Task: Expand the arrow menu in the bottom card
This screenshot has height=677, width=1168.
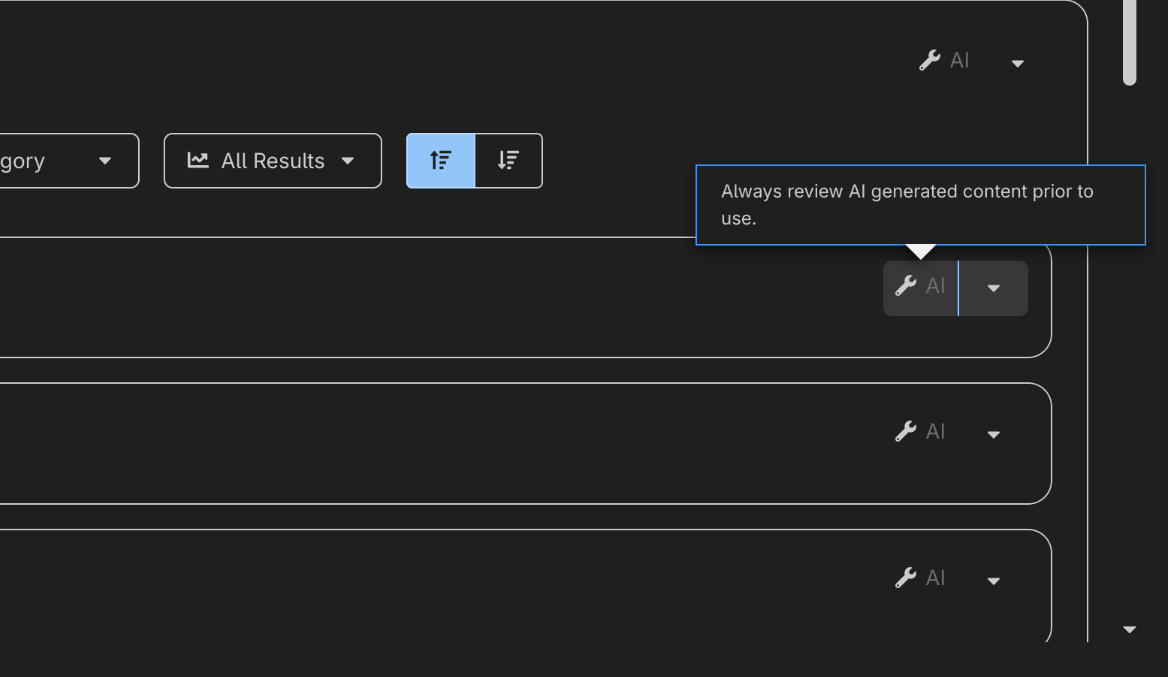Action: pos(993,580)
